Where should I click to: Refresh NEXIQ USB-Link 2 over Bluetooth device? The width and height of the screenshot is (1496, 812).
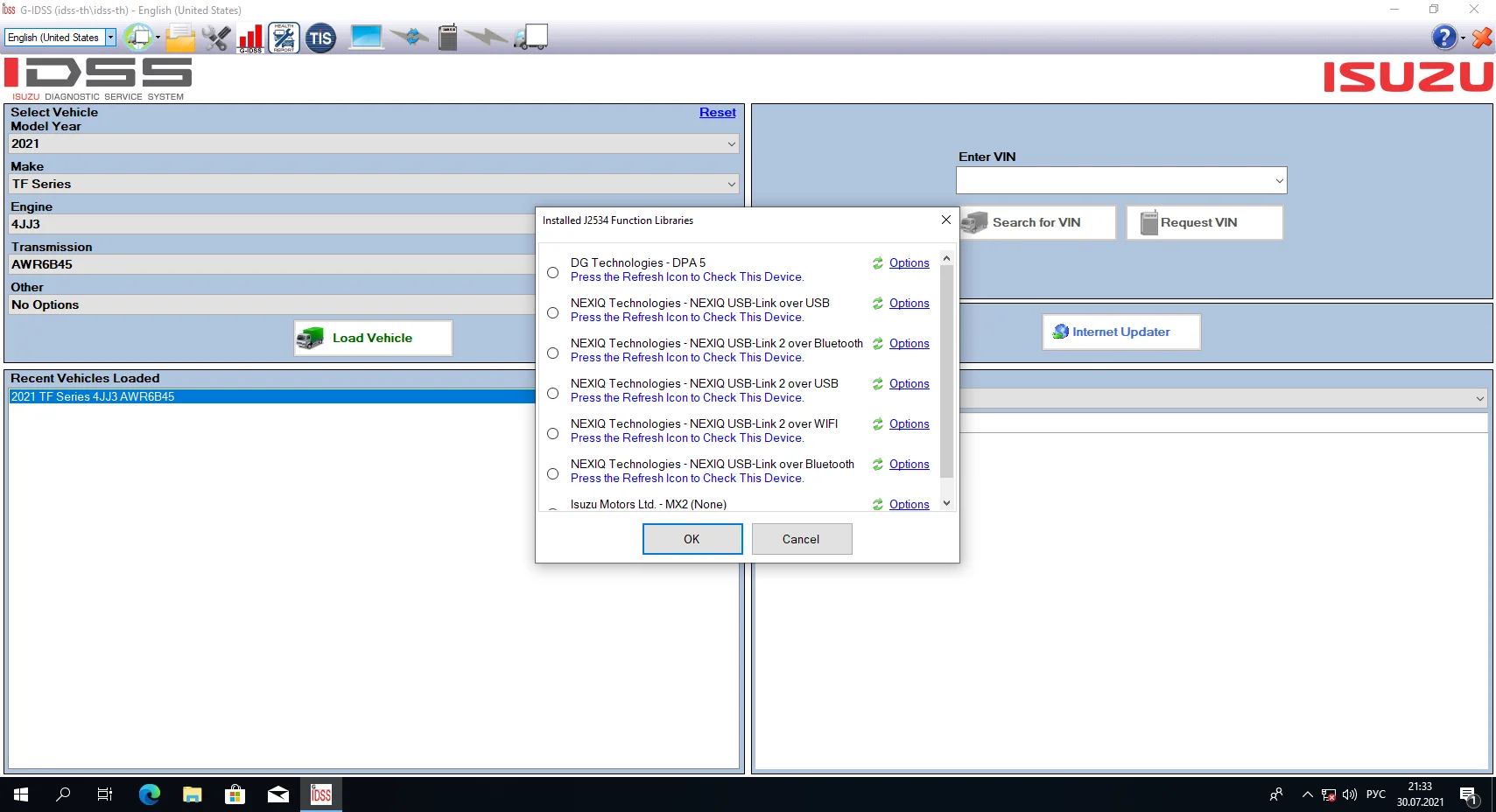[x=878, y=344]
